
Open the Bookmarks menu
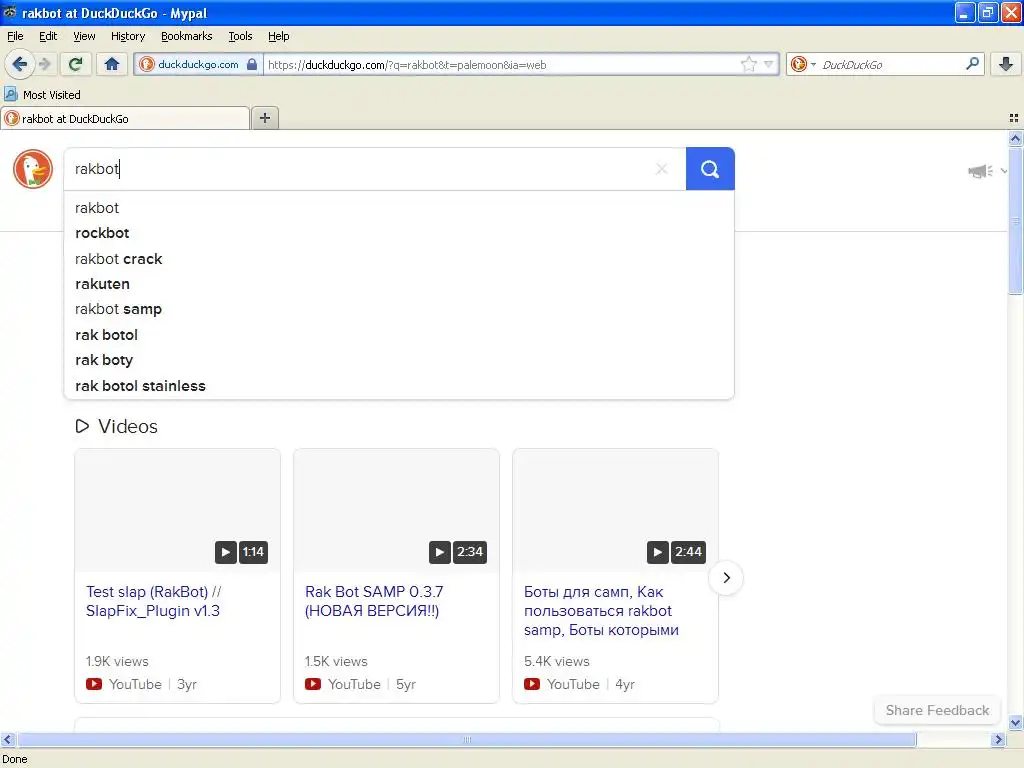(186, 36)
